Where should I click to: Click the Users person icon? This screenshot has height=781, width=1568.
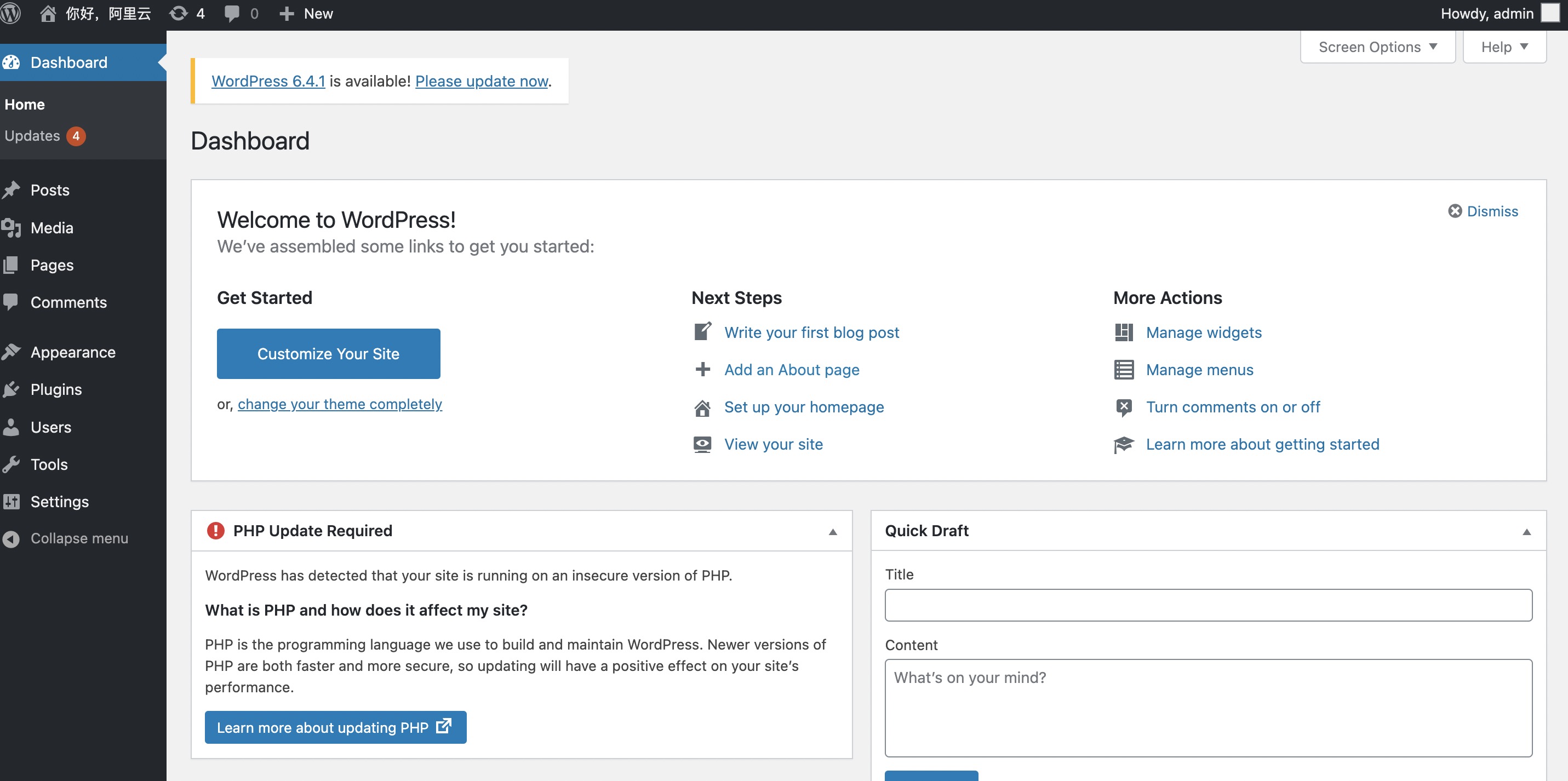12,427
